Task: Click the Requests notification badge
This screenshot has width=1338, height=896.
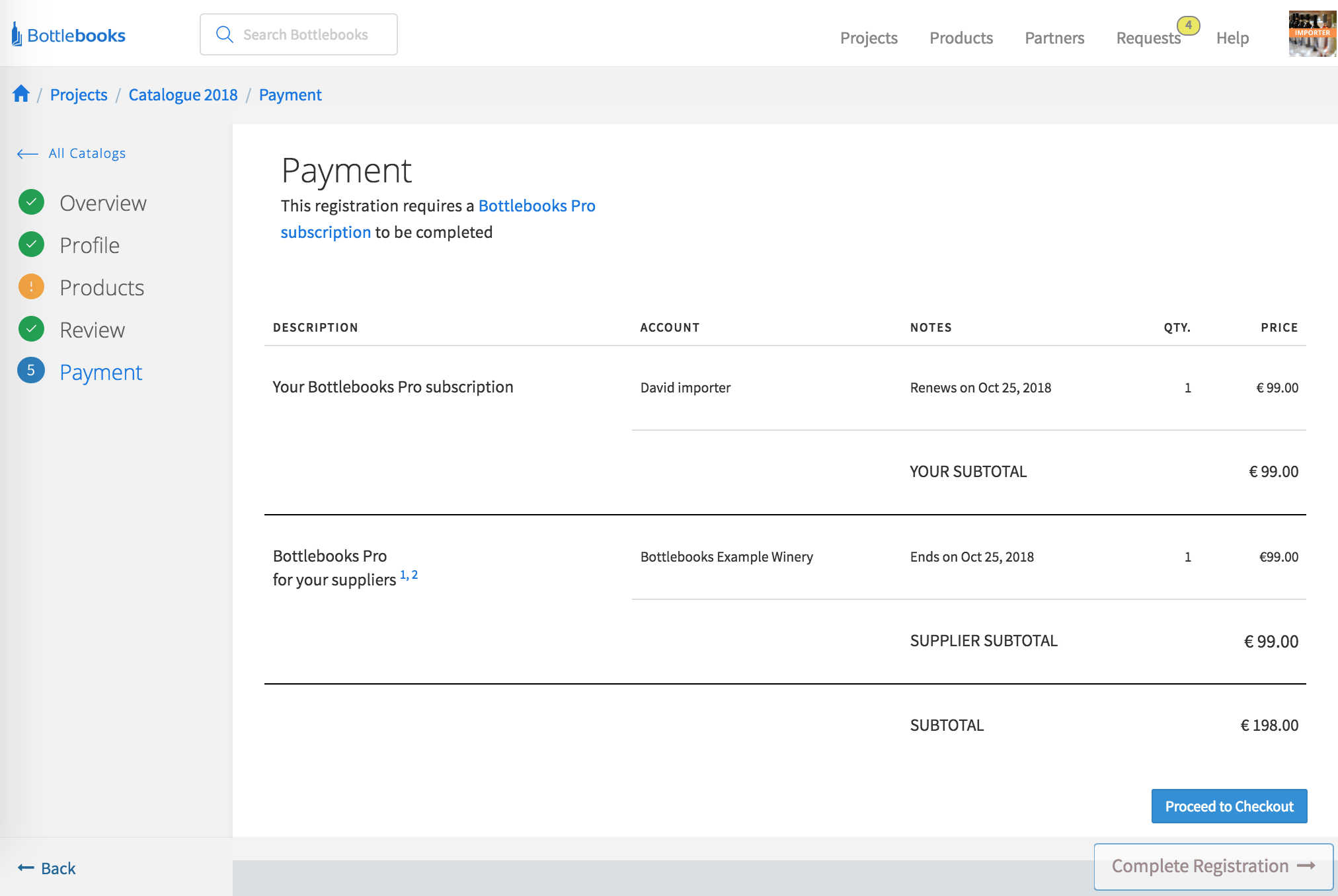Action: click(1188, 25)
